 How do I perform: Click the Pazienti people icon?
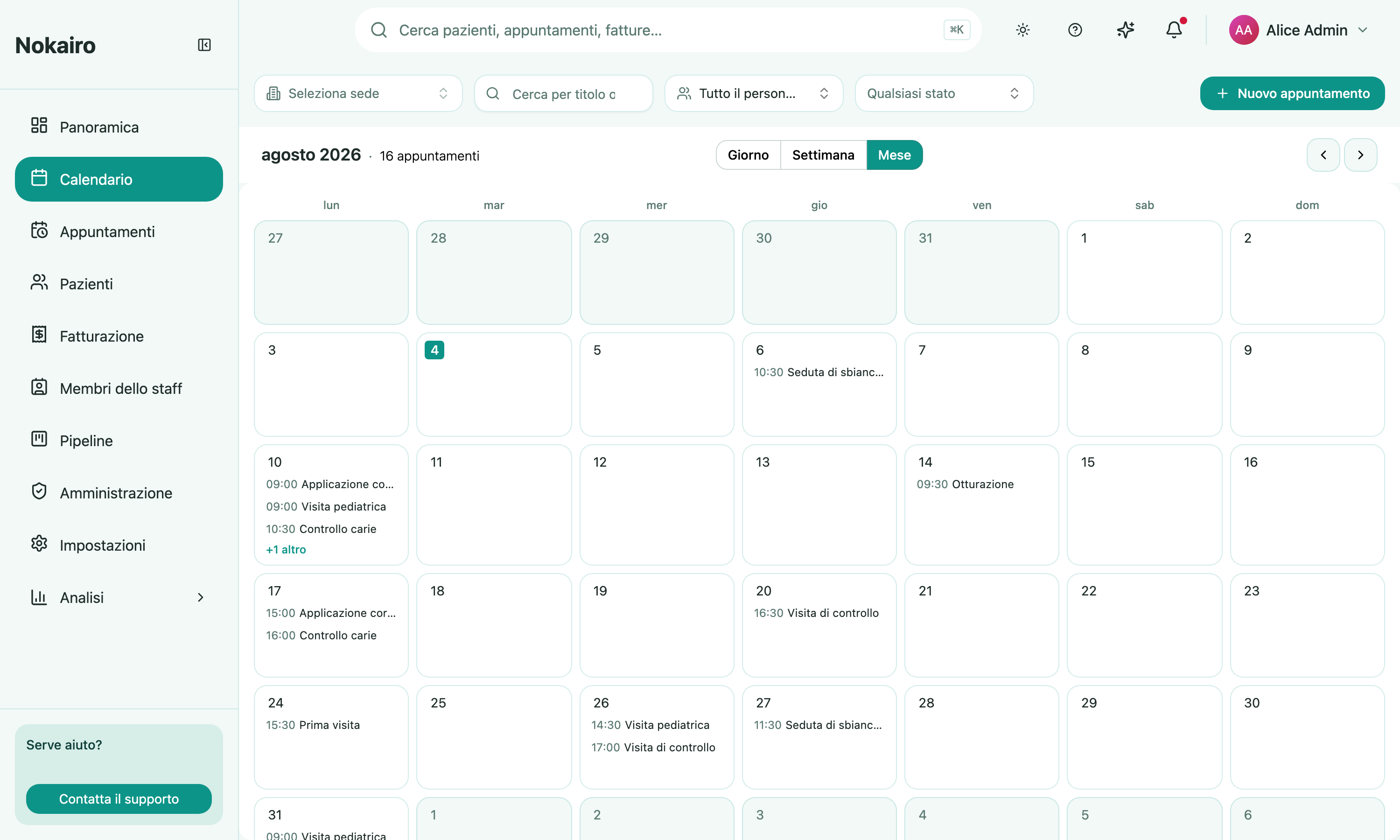point(39,282)
